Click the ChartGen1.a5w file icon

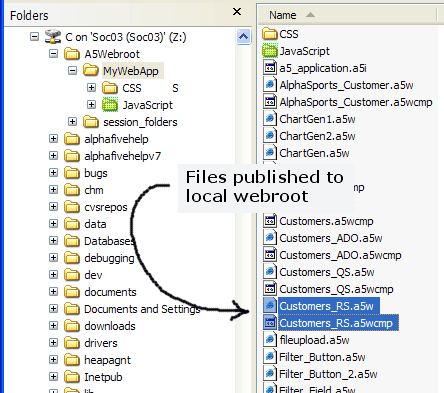(x=270, y=119)
